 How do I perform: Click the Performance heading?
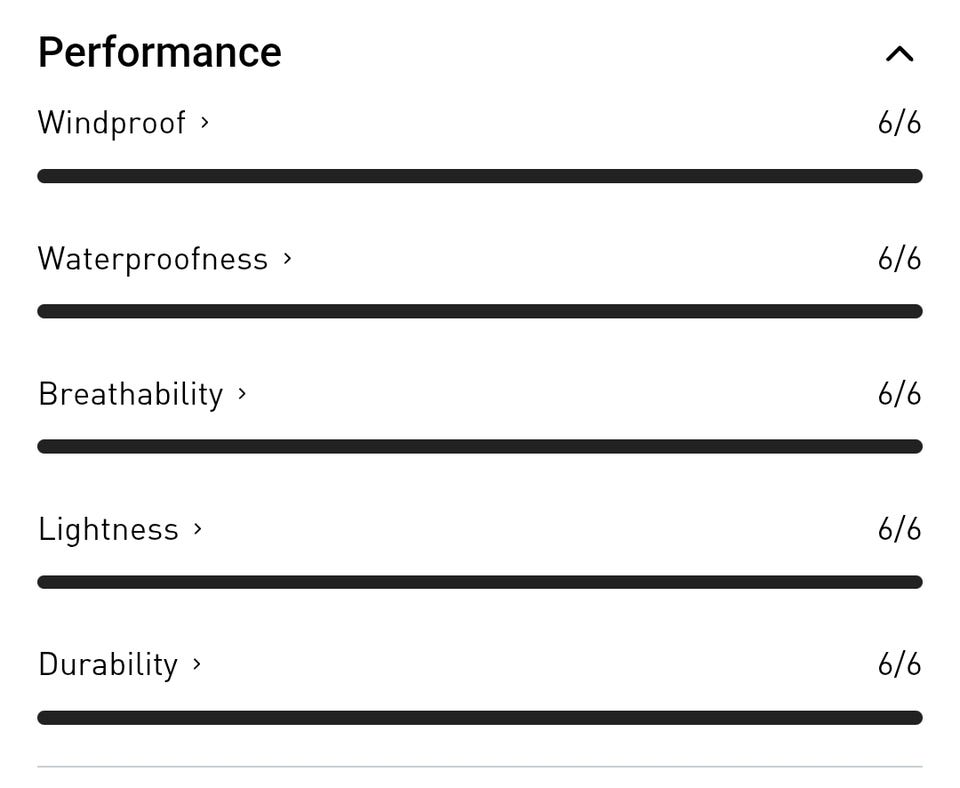pos(160,52)
